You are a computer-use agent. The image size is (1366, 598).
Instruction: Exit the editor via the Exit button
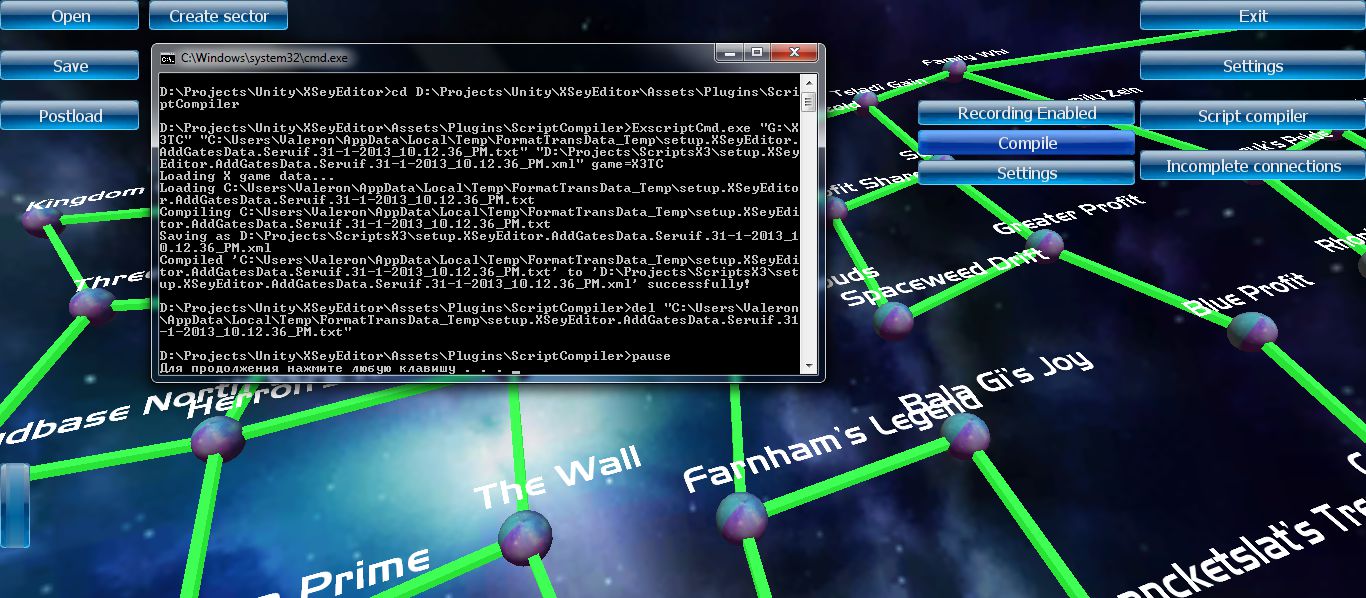click(1253, 15)
